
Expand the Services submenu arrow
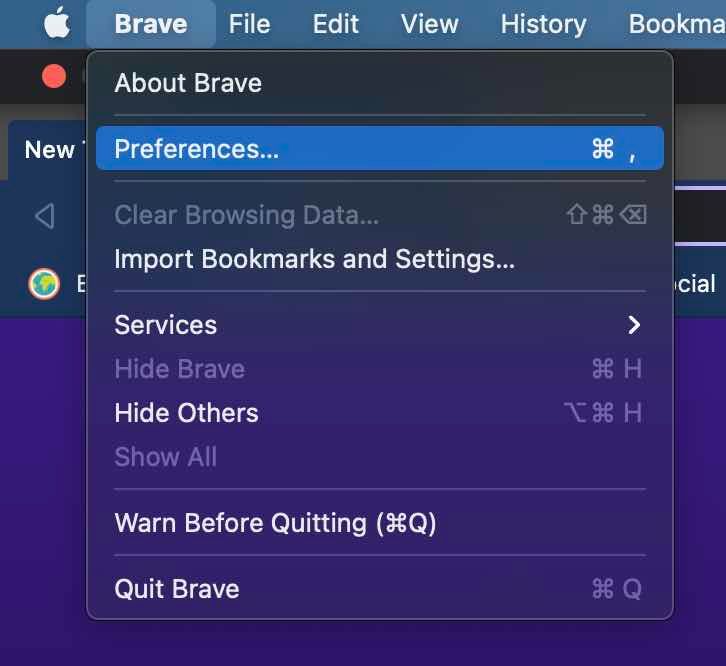tap(634, 325)
